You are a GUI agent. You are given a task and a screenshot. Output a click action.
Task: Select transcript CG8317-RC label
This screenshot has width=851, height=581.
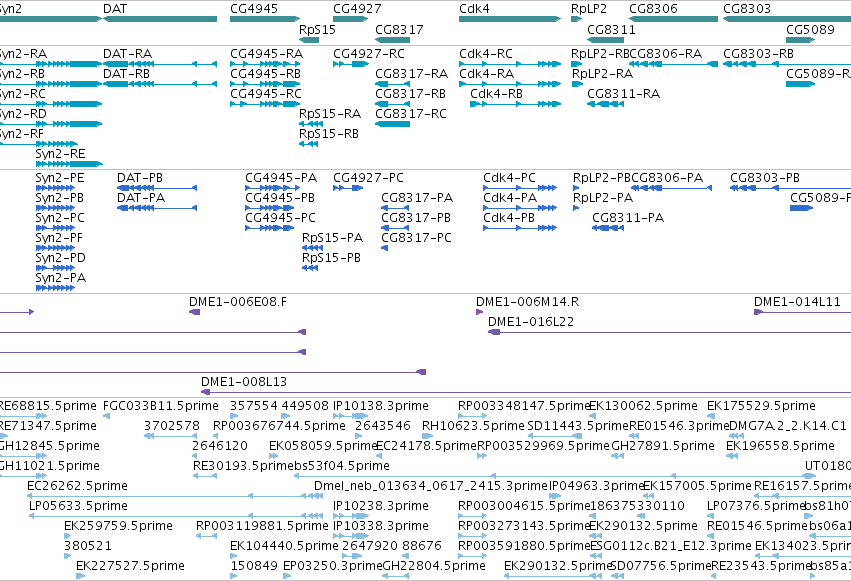coord(411,113)
